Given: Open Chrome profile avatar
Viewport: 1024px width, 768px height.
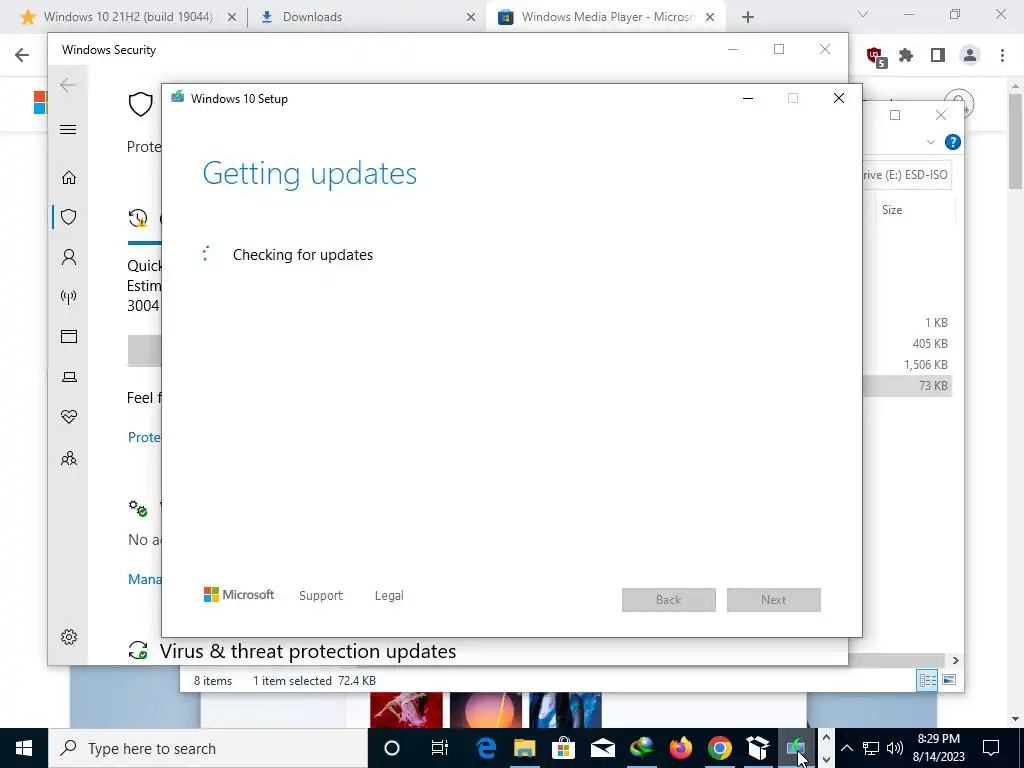Looking at the screenshot, I should coord(970,56).
